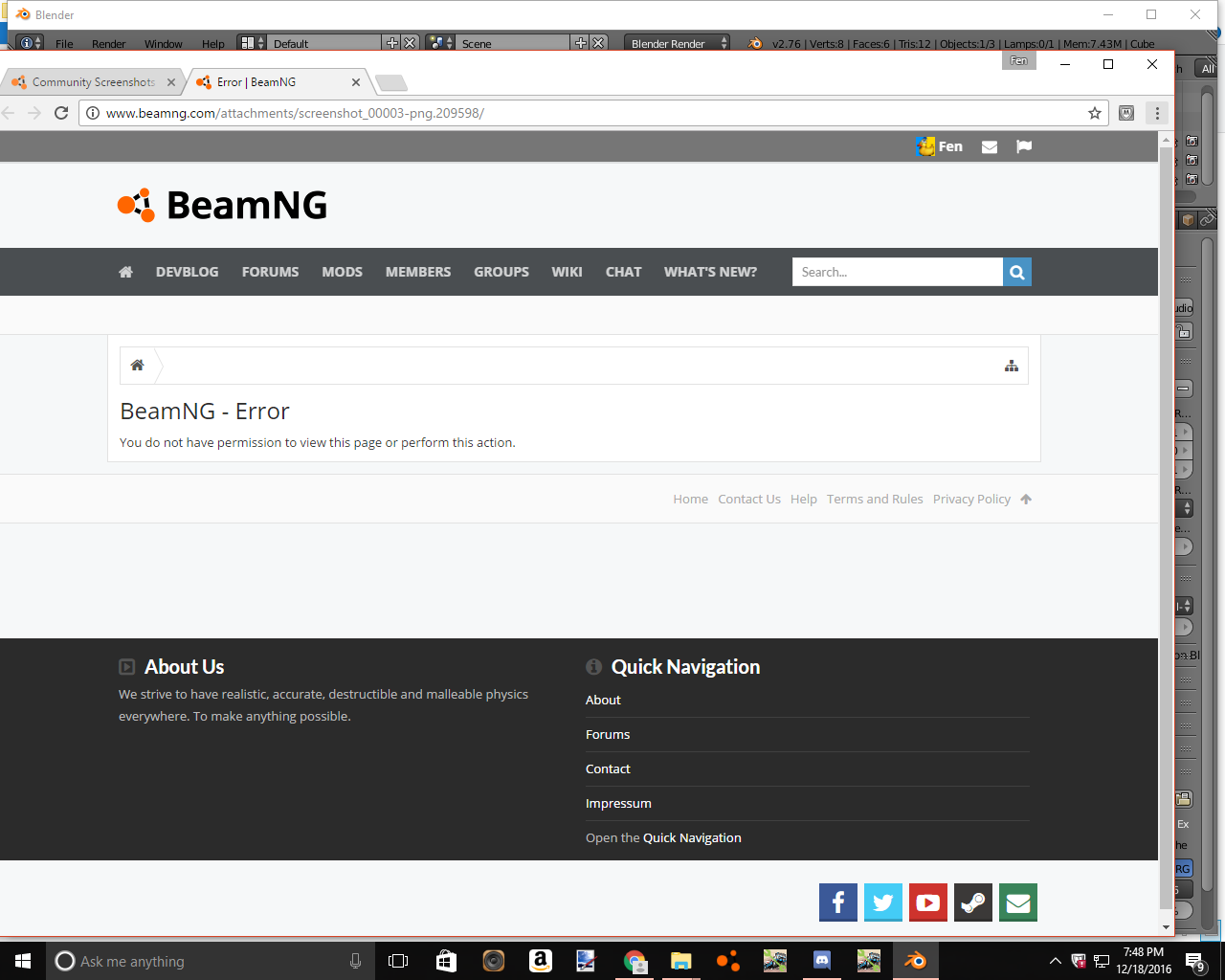Open a new Chrome tab
The width and height of the screenshot is (1225, 980).
pos(390,82)
